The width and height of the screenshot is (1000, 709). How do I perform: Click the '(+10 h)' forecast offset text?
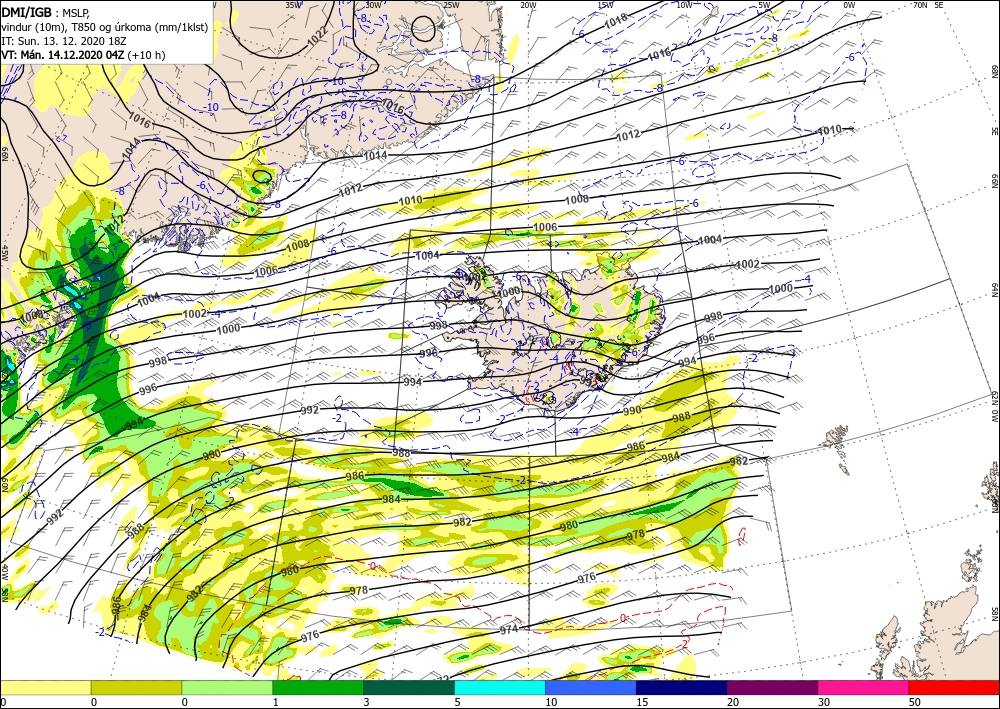click(x=146, y=55)
